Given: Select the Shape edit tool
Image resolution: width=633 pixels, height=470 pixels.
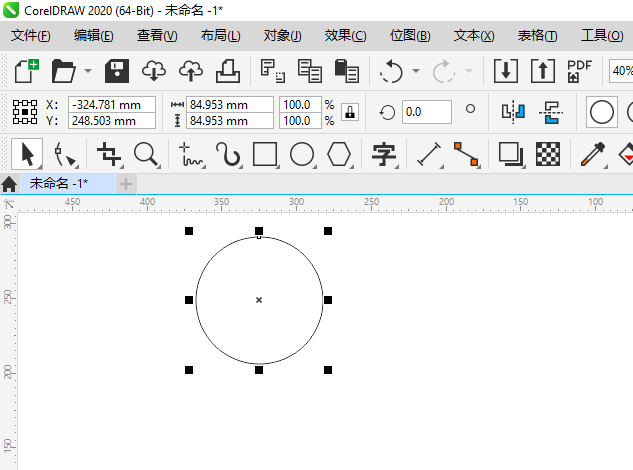Looking at the screenshot, I should (65, 154).
